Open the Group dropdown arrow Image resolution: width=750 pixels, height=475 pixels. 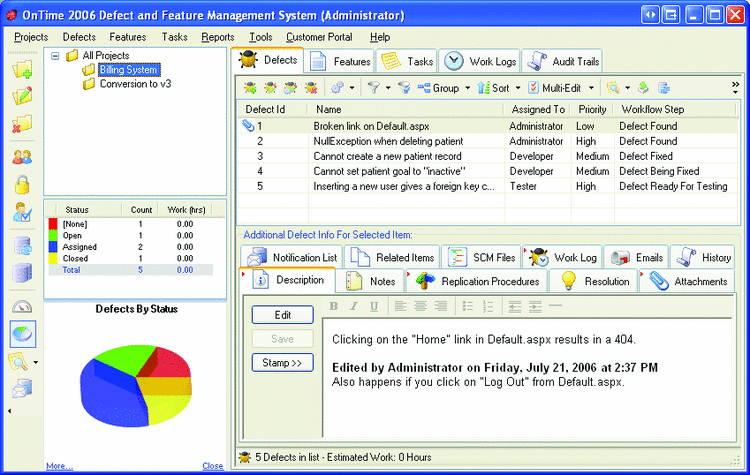click(467, 88)
